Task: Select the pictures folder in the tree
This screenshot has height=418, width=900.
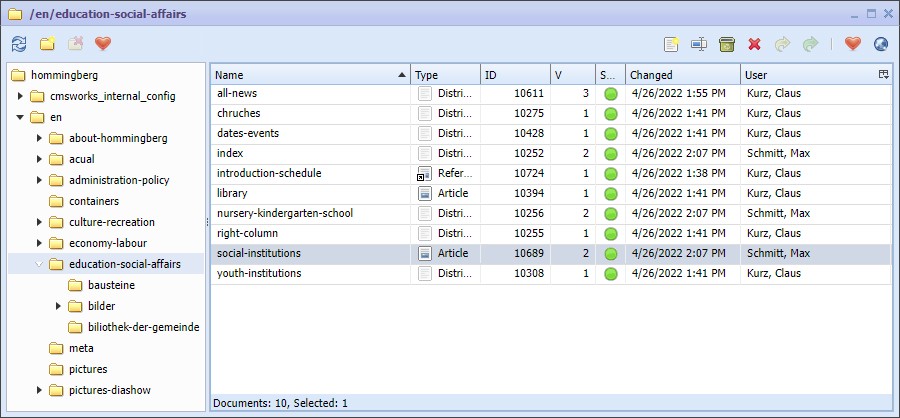Action: coord(88,369)
